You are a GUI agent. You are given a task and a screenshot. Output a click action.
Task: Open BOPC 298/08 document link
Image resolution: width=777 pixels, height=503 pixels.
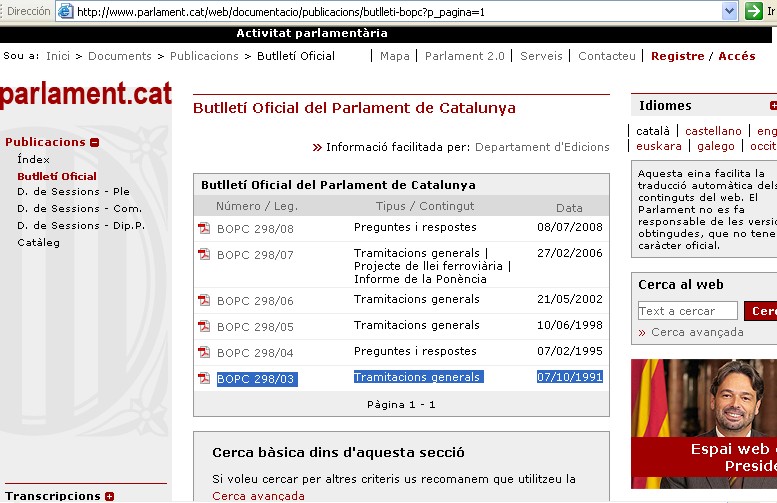coord(255,229)
